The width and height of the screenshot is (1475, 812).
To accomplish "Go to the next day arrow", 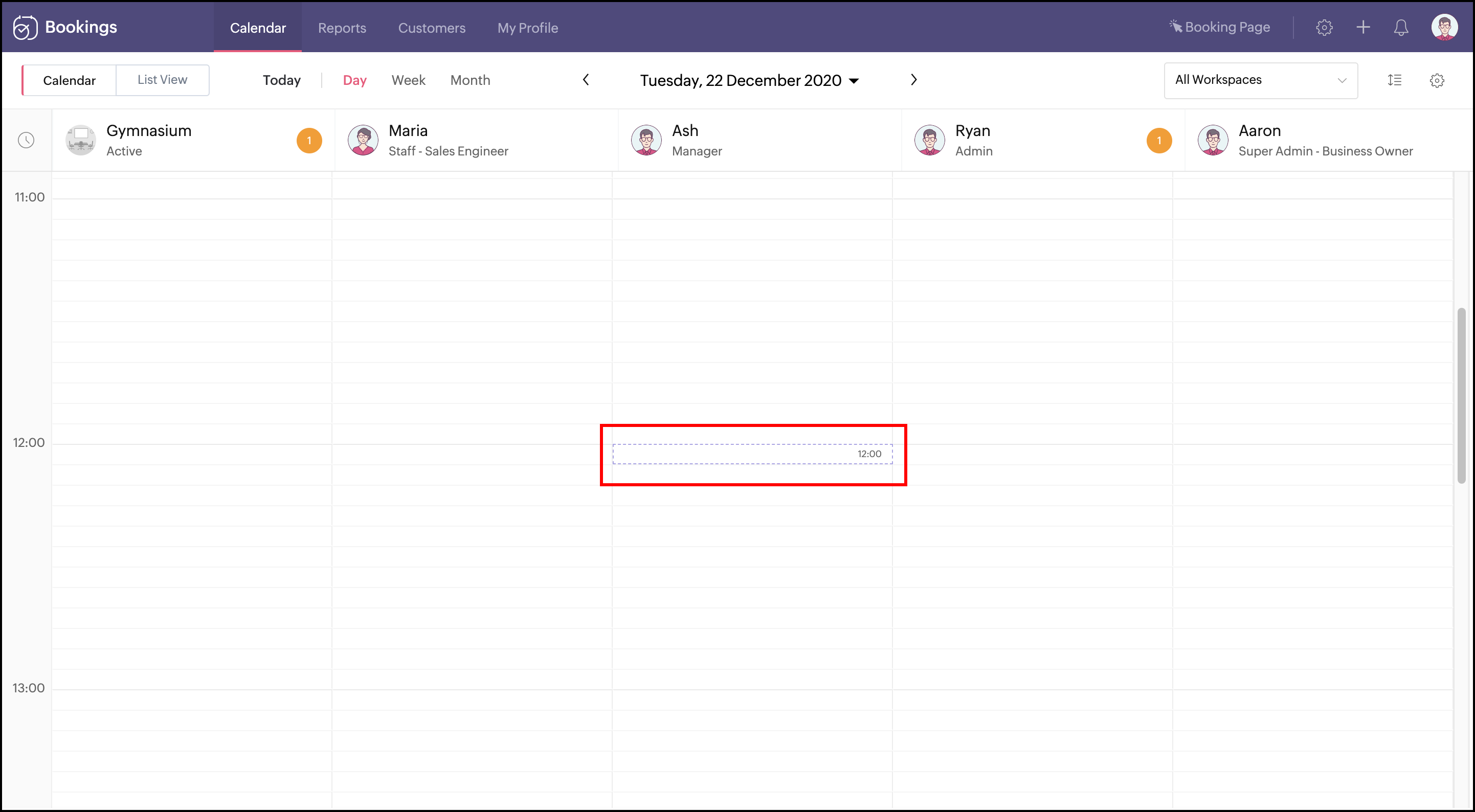I will click(x=914, y=80).
